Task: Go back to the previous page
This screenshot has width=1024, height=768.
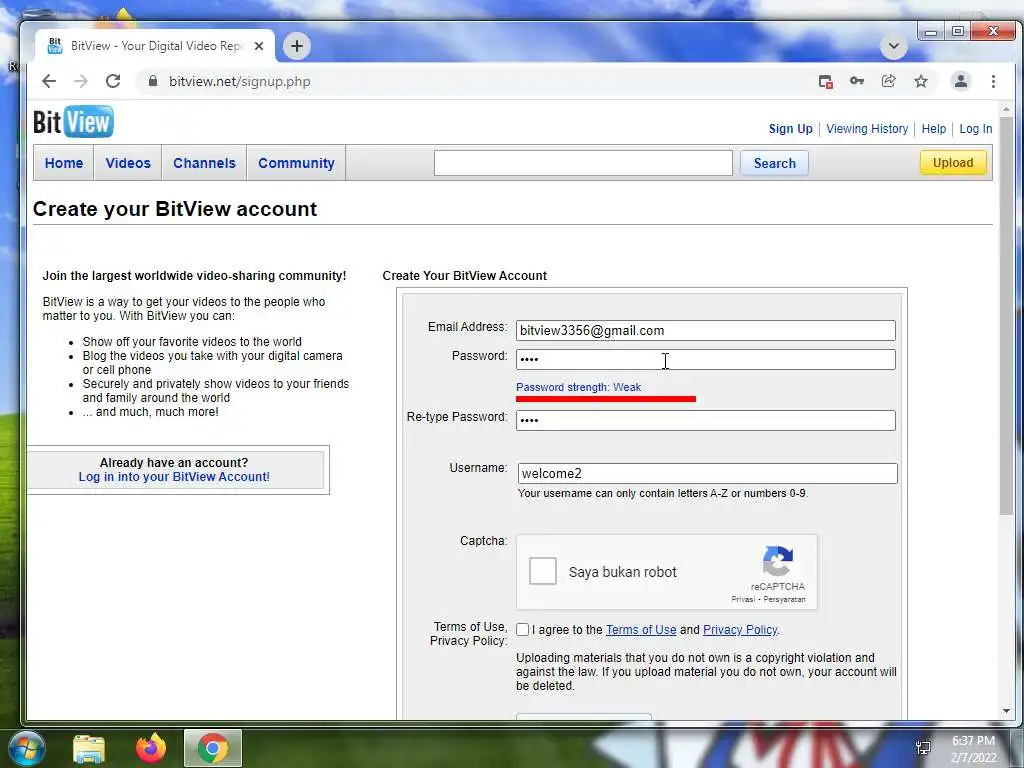Action: pyautogui.click(x=49, y=81)
